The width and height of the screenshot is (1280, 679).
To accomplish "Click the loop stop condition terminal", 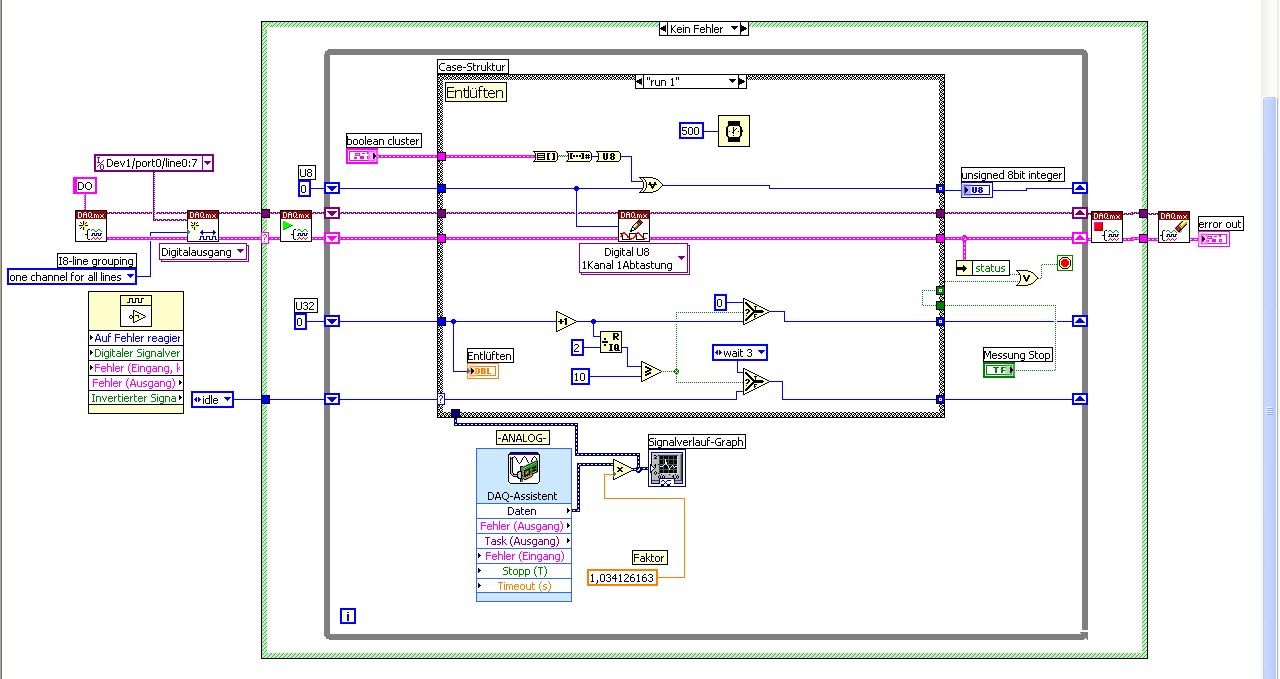I will pos(1064,264).
